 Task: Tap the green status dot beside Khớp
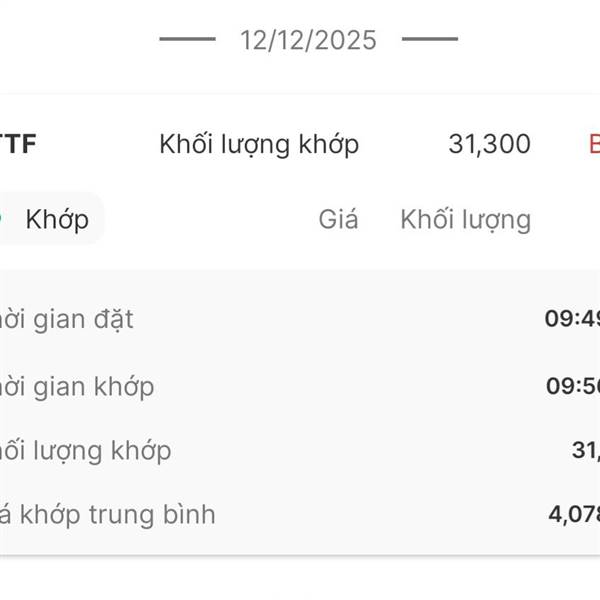tap(3, 218)
